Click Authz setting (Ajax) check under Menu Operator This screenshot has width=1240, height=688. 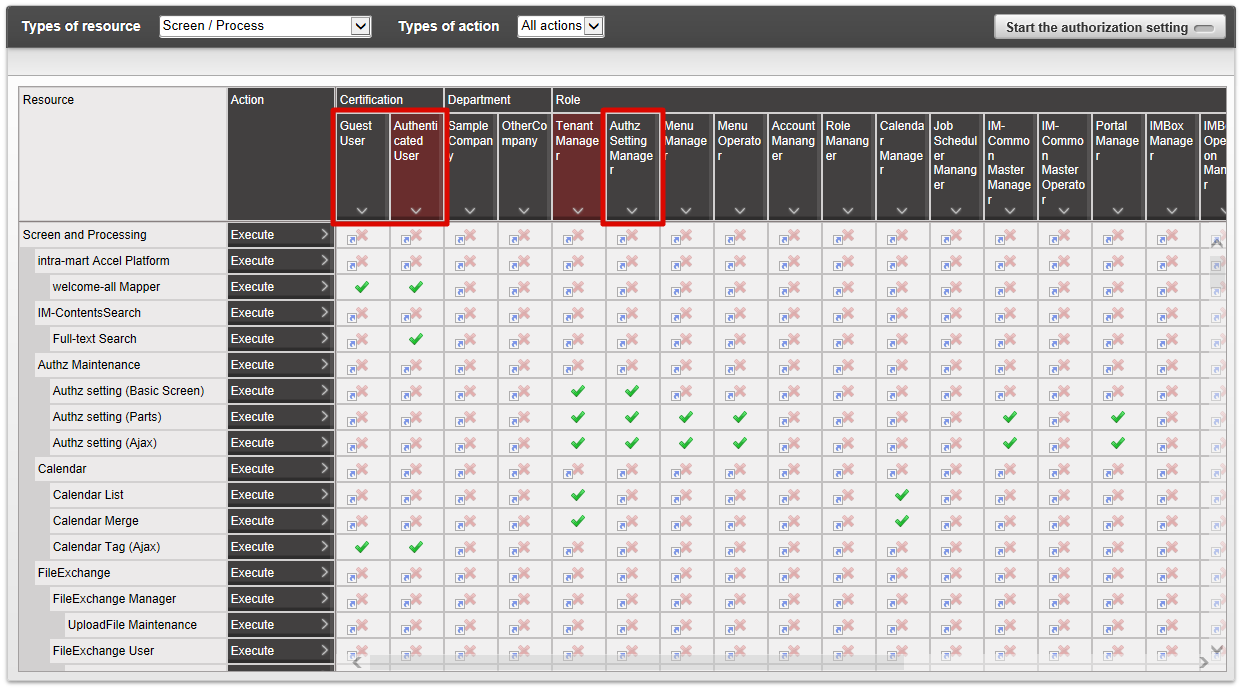point(740,443)
